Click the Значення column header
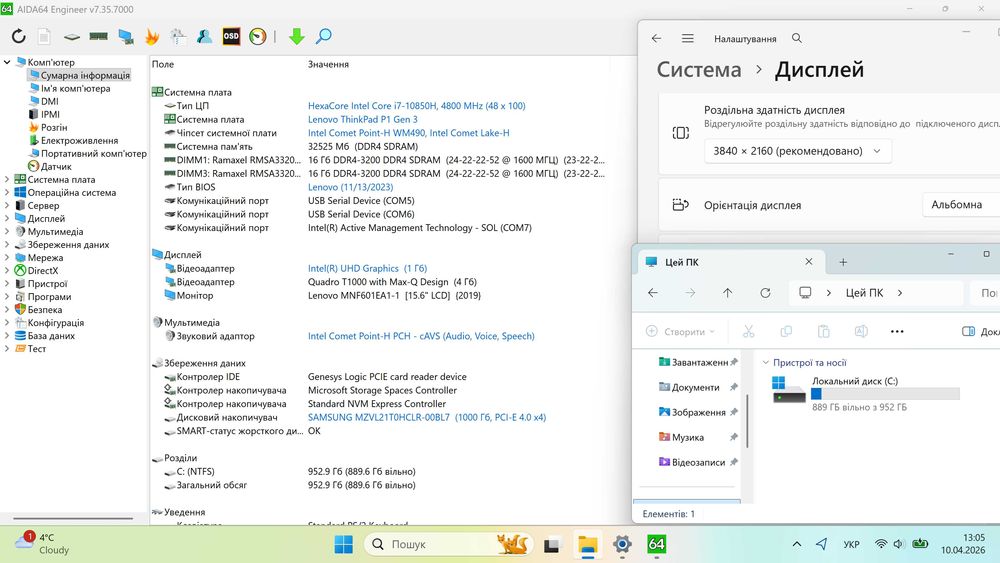The image size is (1000, 563). 328,64
